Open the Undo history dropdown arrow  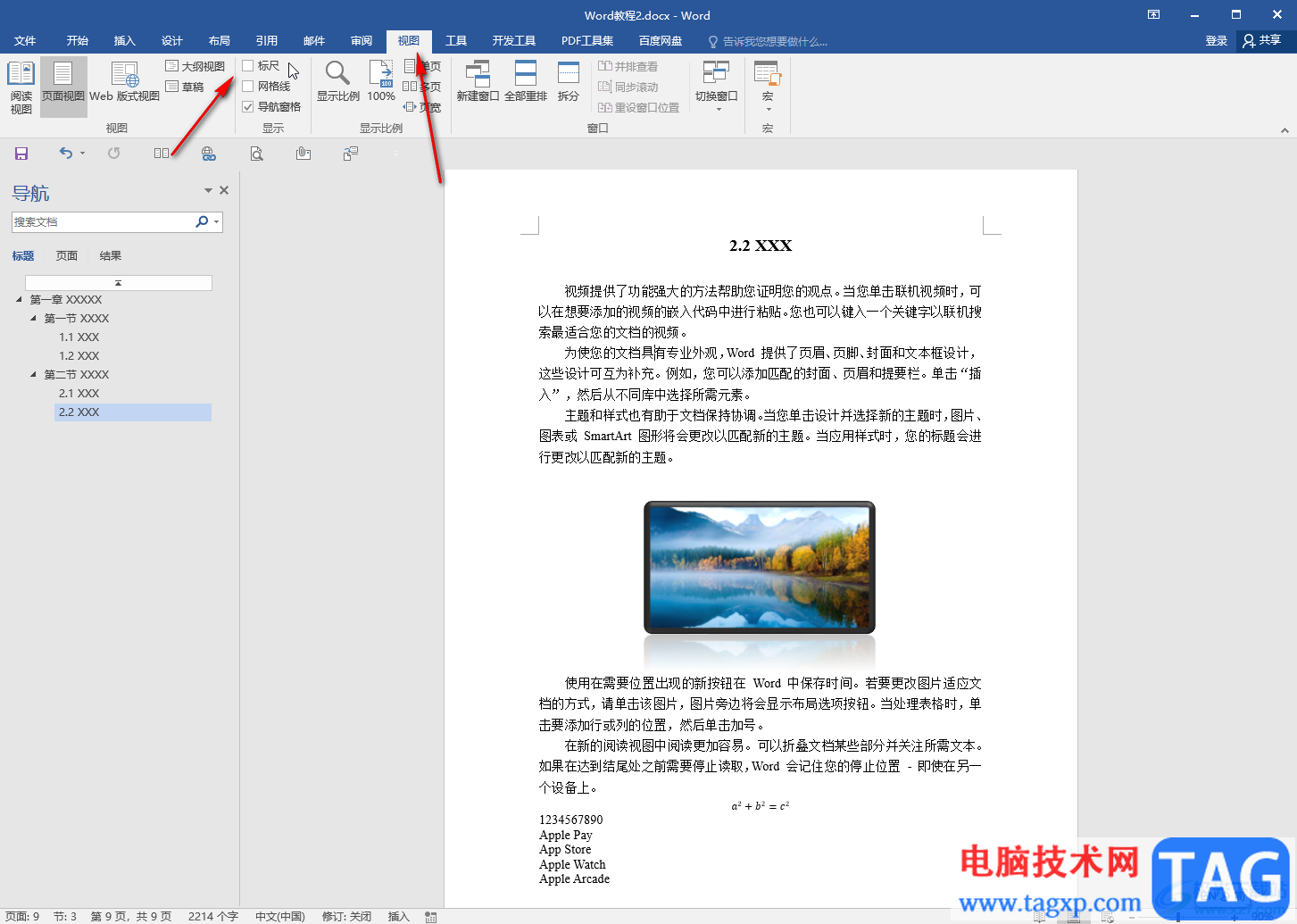pyautogui.click(x=82, y=154)
